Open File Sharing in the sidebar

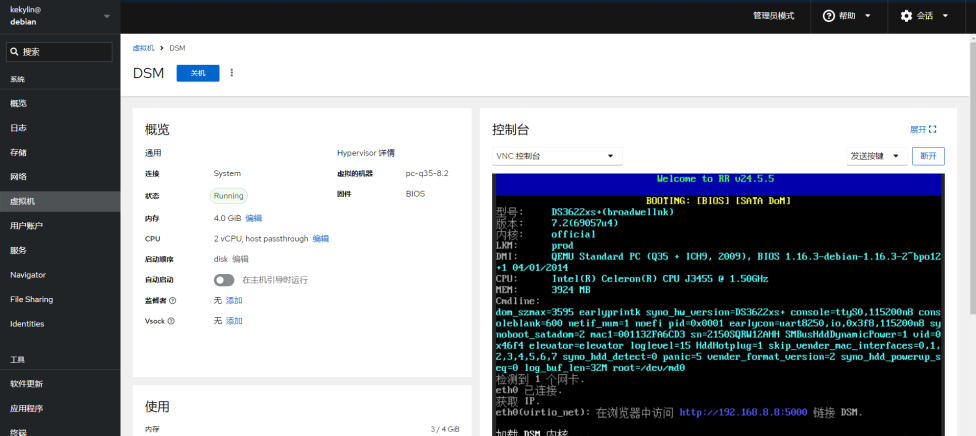[x=60, y=299]
